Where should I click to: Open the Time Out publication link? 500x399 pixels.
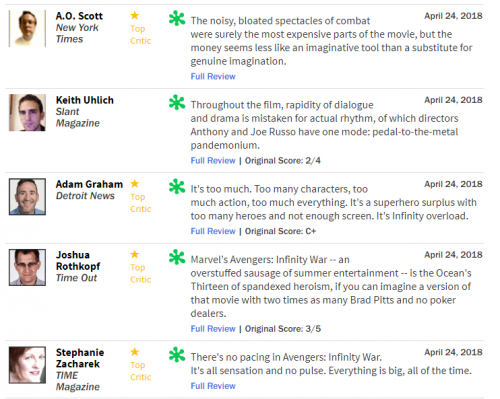(76, 278)
